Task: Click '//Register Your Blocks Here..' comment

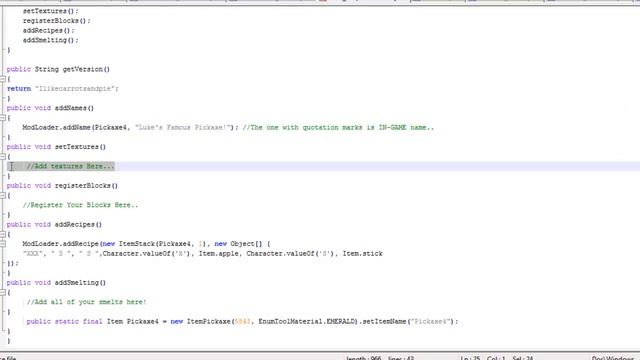Action: coord(80,205)
